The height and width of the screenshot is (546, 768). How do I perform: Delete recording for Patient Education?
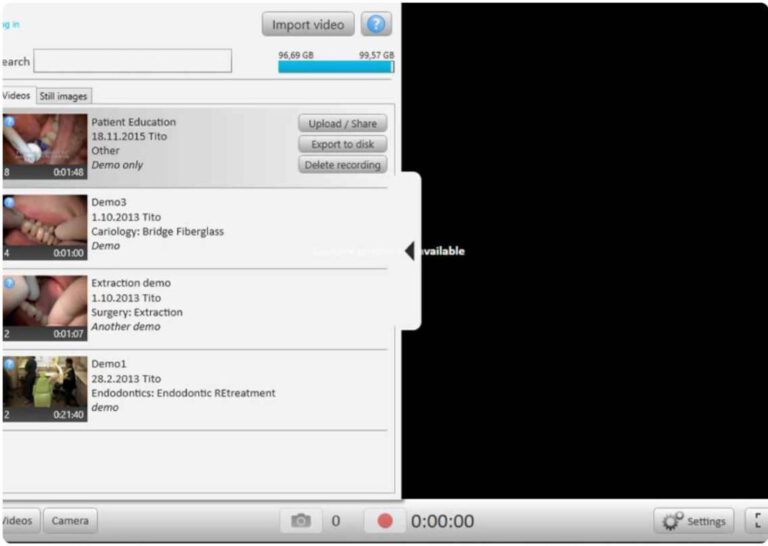342,165
